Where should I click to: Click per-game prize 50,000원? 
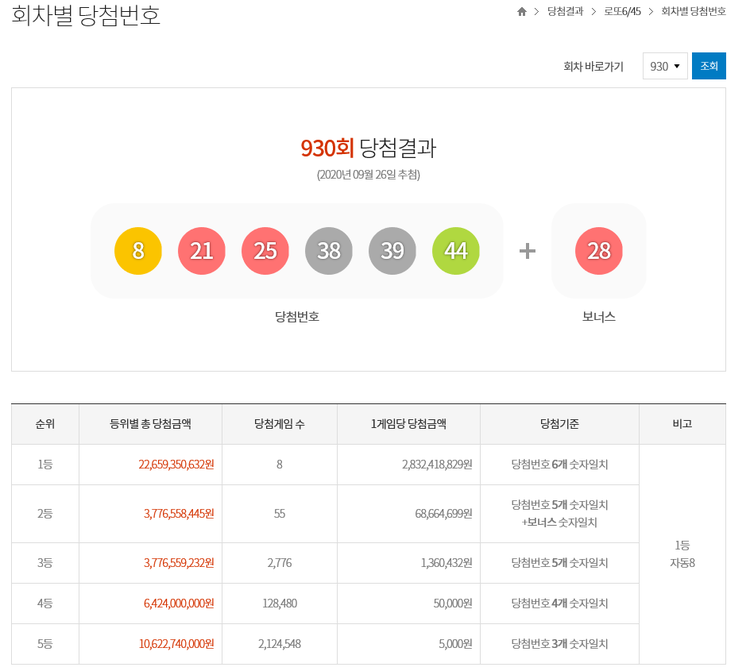click(452, 603)
